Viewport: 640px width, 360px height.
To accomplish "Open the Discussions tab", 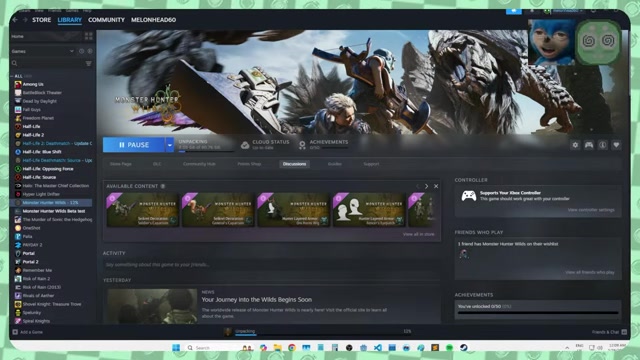I will pos(294,164).
